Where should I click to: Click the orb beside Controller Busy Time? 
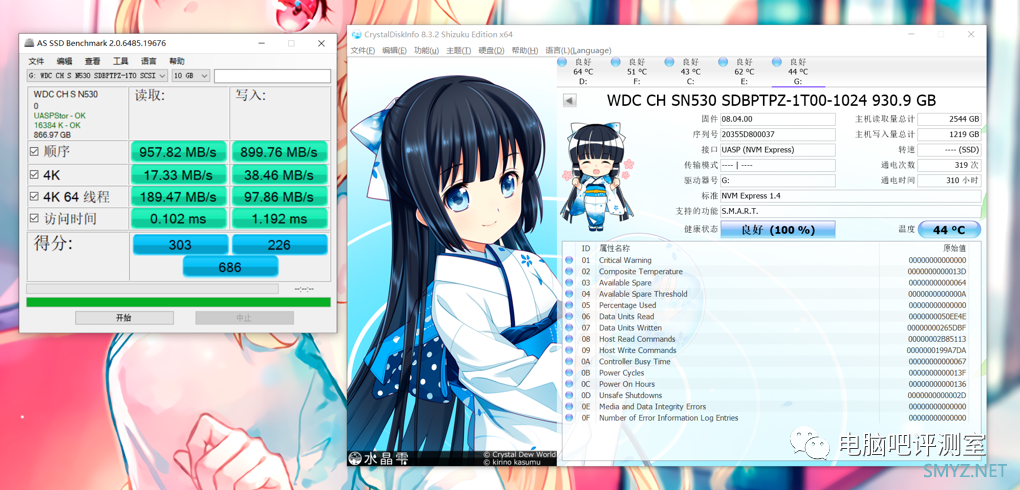569,362
